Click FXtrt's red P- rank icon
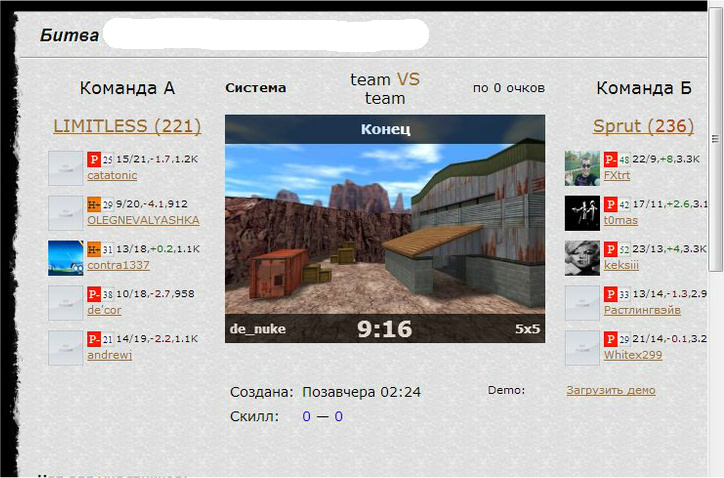The image size is (724, 478). tap(610, 159)
